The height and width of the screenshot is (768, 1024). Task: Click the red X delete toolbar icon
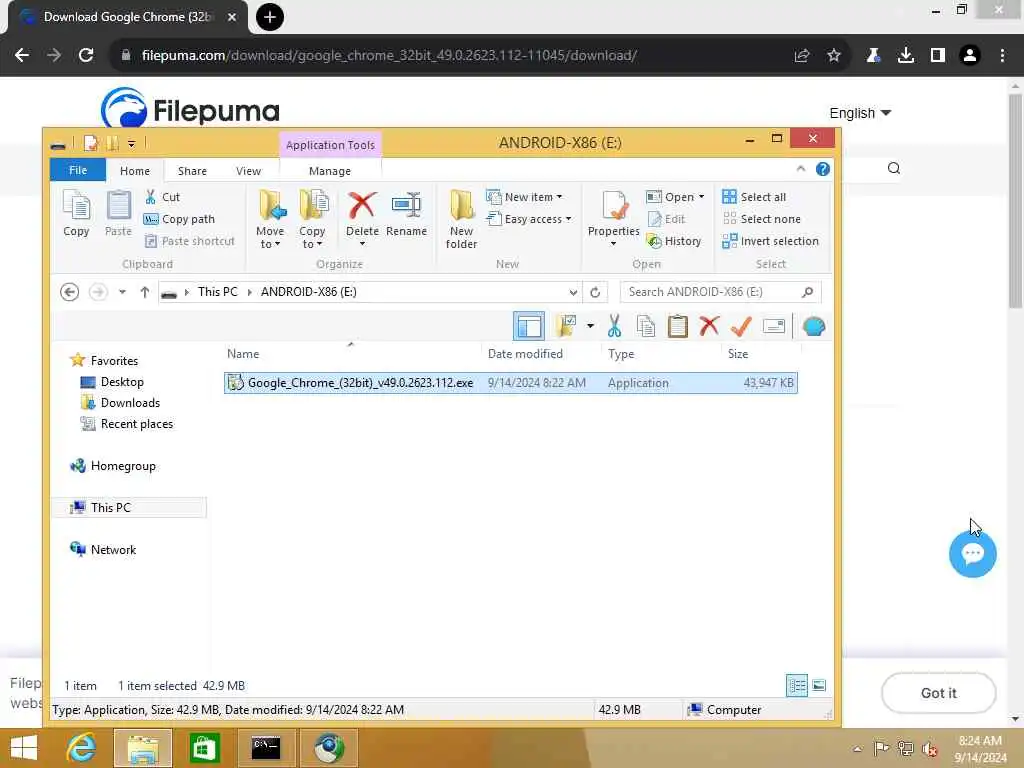coord(709,326)
